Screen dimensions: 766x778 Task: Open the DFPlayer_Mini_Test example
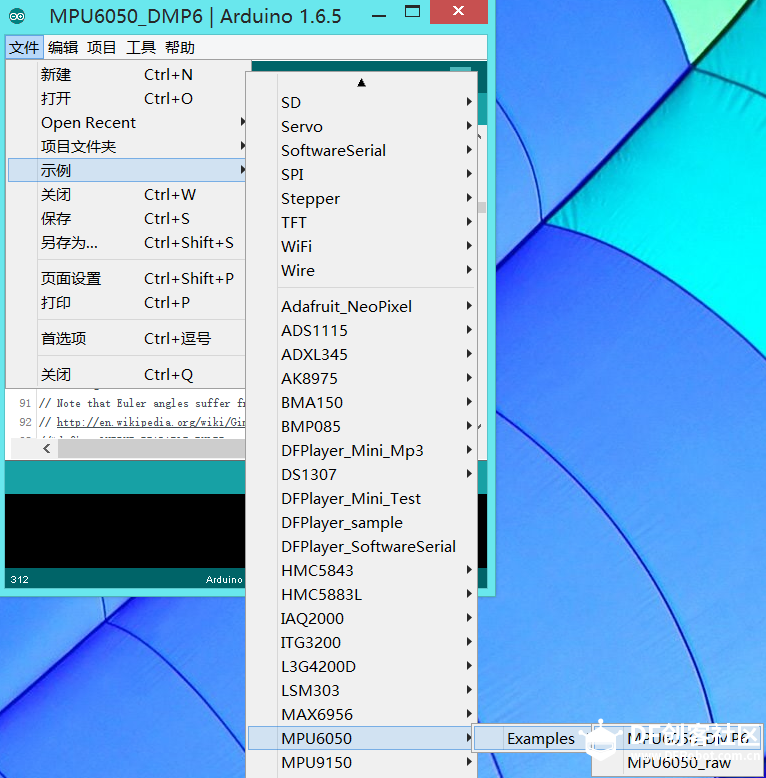[362, 498]
